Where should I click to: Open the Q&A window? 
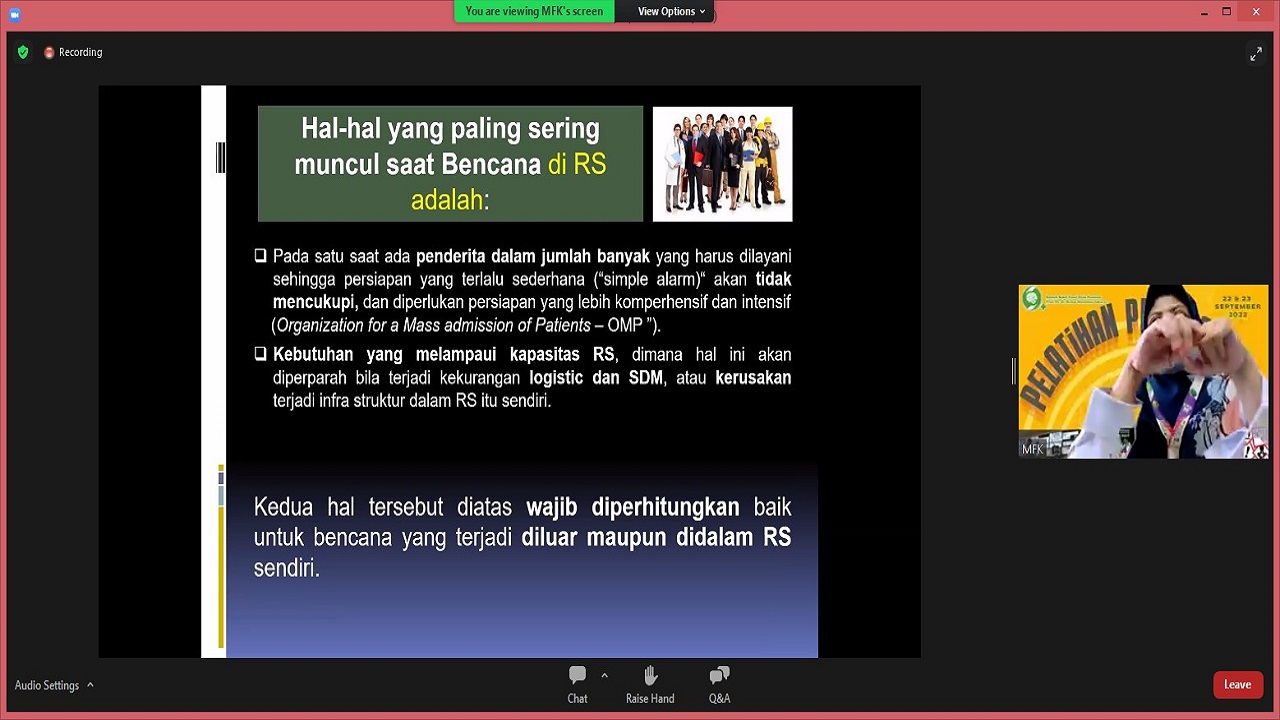point(719,685)
